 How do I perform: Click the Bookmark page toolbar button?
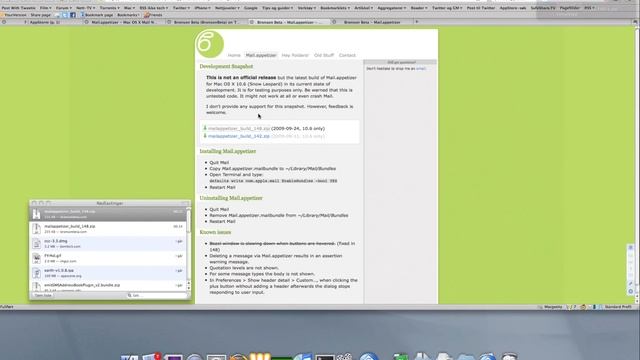[96, 15]
